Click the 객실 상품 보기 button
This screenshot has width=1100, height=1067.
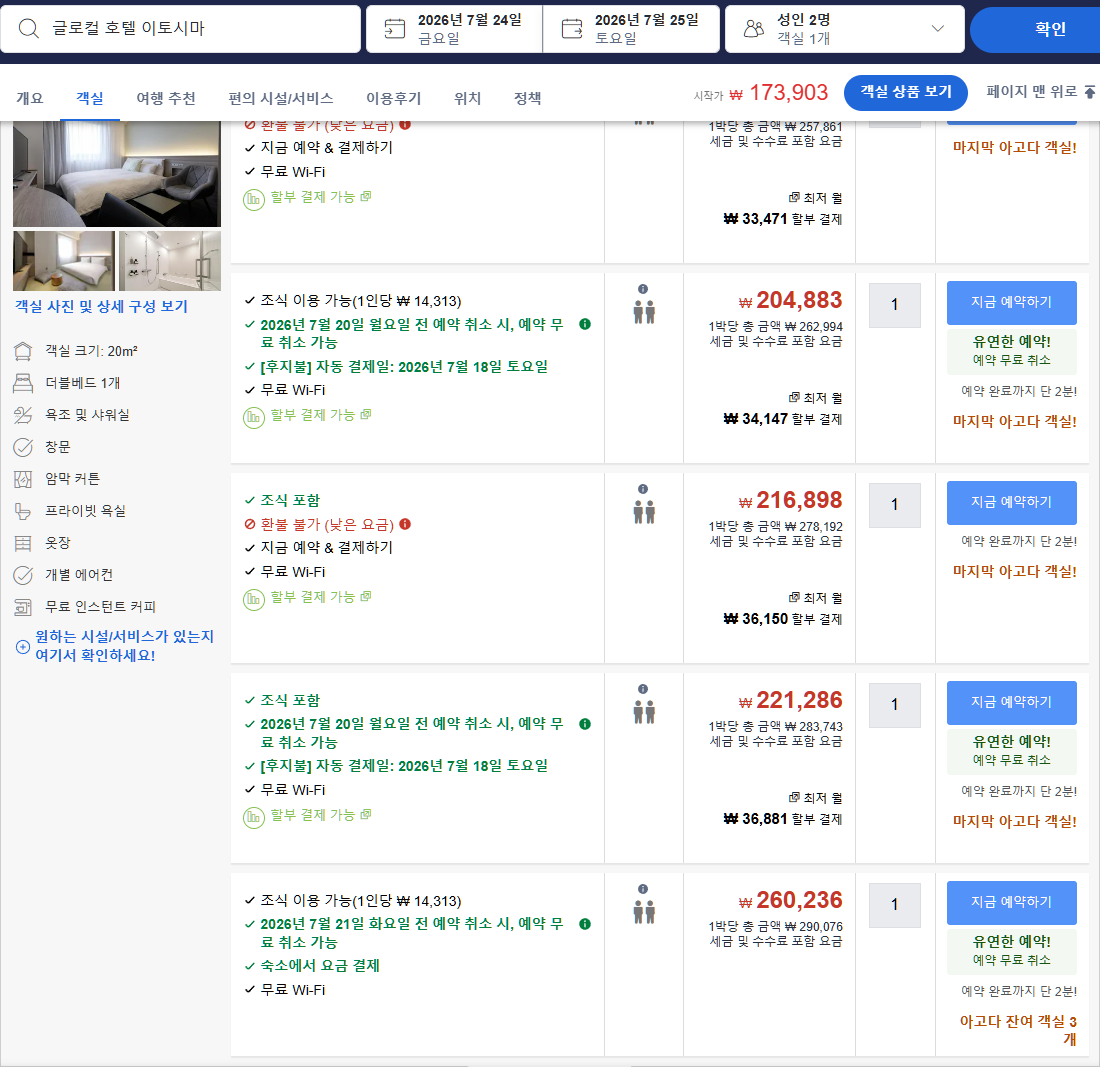click(906, 92)
